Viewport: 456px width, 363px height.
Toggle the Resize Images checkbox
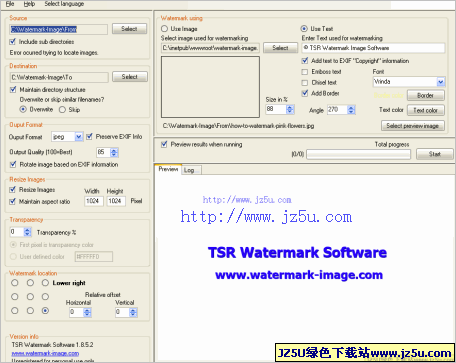[x=13, y=189]
